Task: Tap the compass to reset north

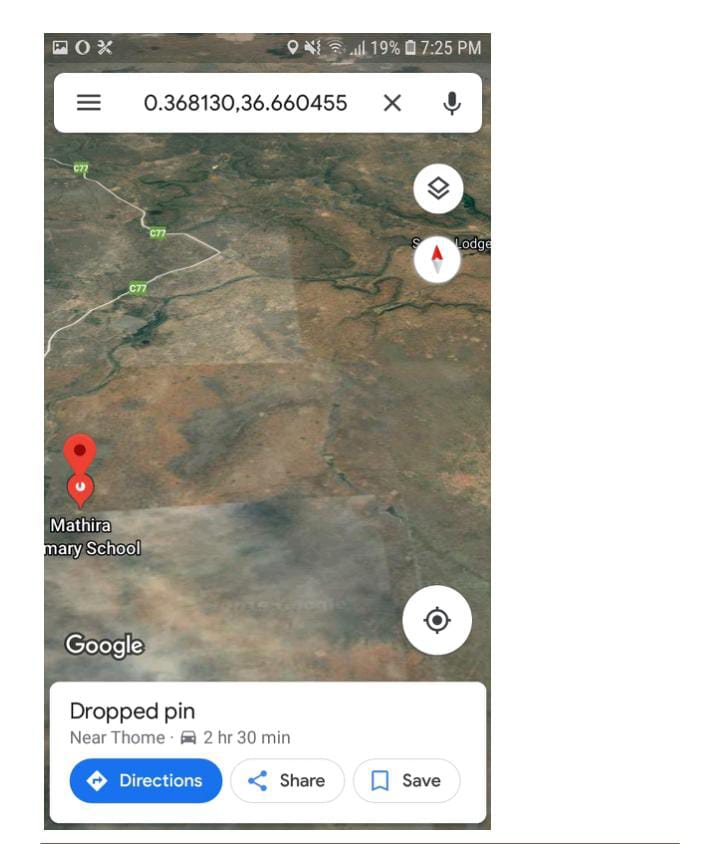Action: pyautogui.click(x=437, y=259)
